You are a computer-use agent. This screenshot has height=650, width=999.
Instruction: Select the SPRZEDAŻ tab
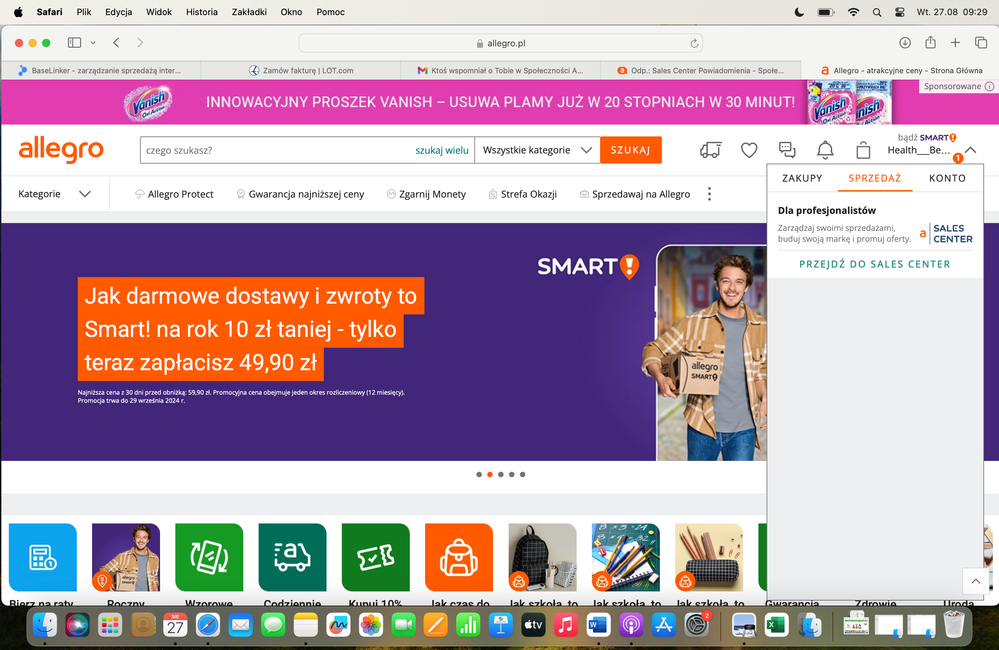click(875, 178)
